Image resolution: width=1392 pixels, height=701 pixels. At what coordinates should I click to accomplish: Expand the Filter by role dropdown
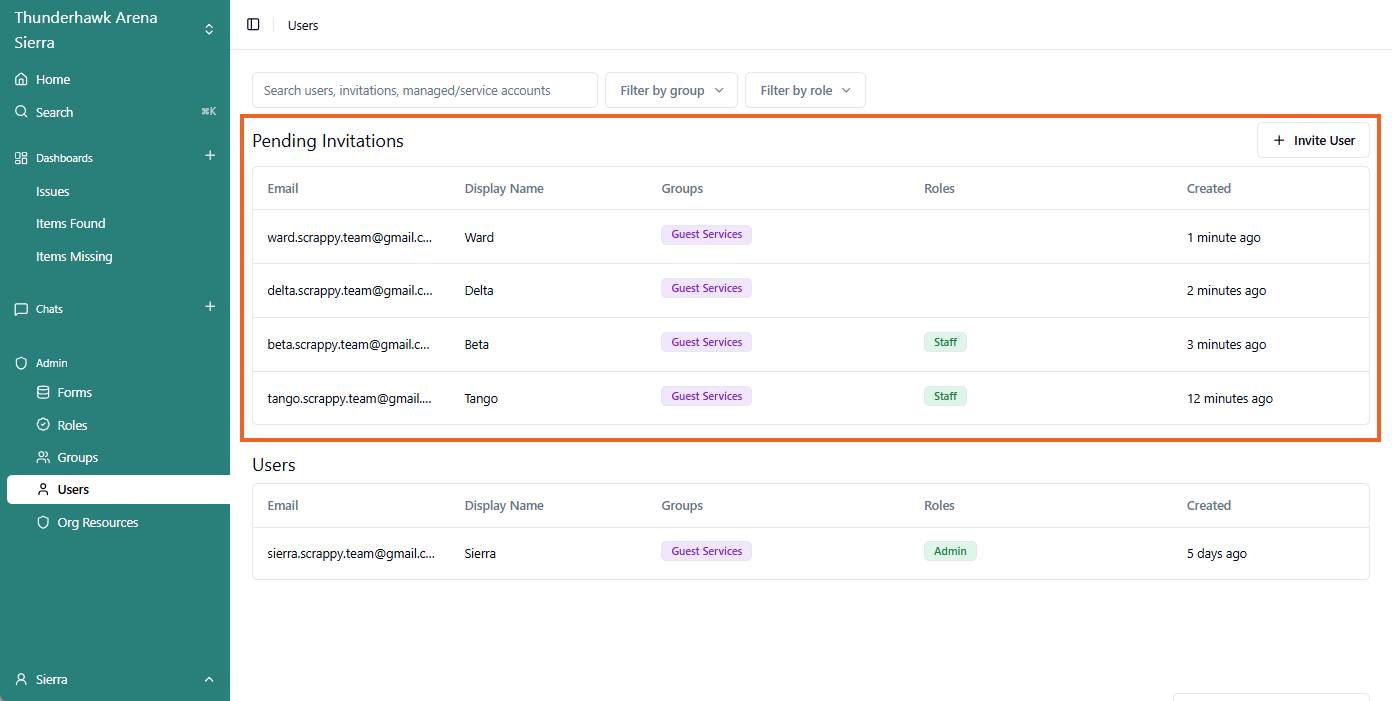pos(805,90)
